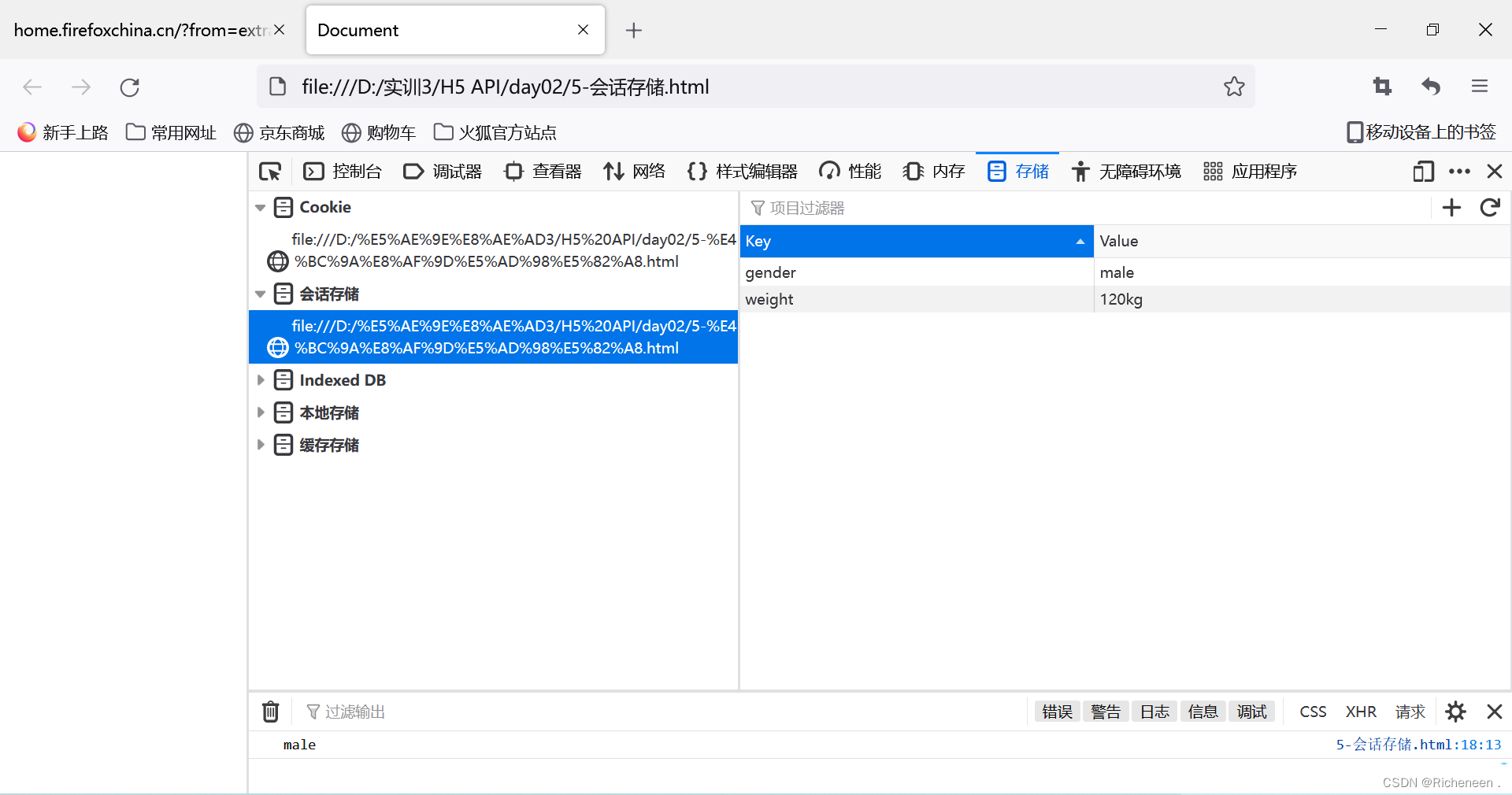Image resolution: width=1512 pixels, height=795 pixels.
Task: Click the 过滤输出 console filter input
Action: coord(661,712)
